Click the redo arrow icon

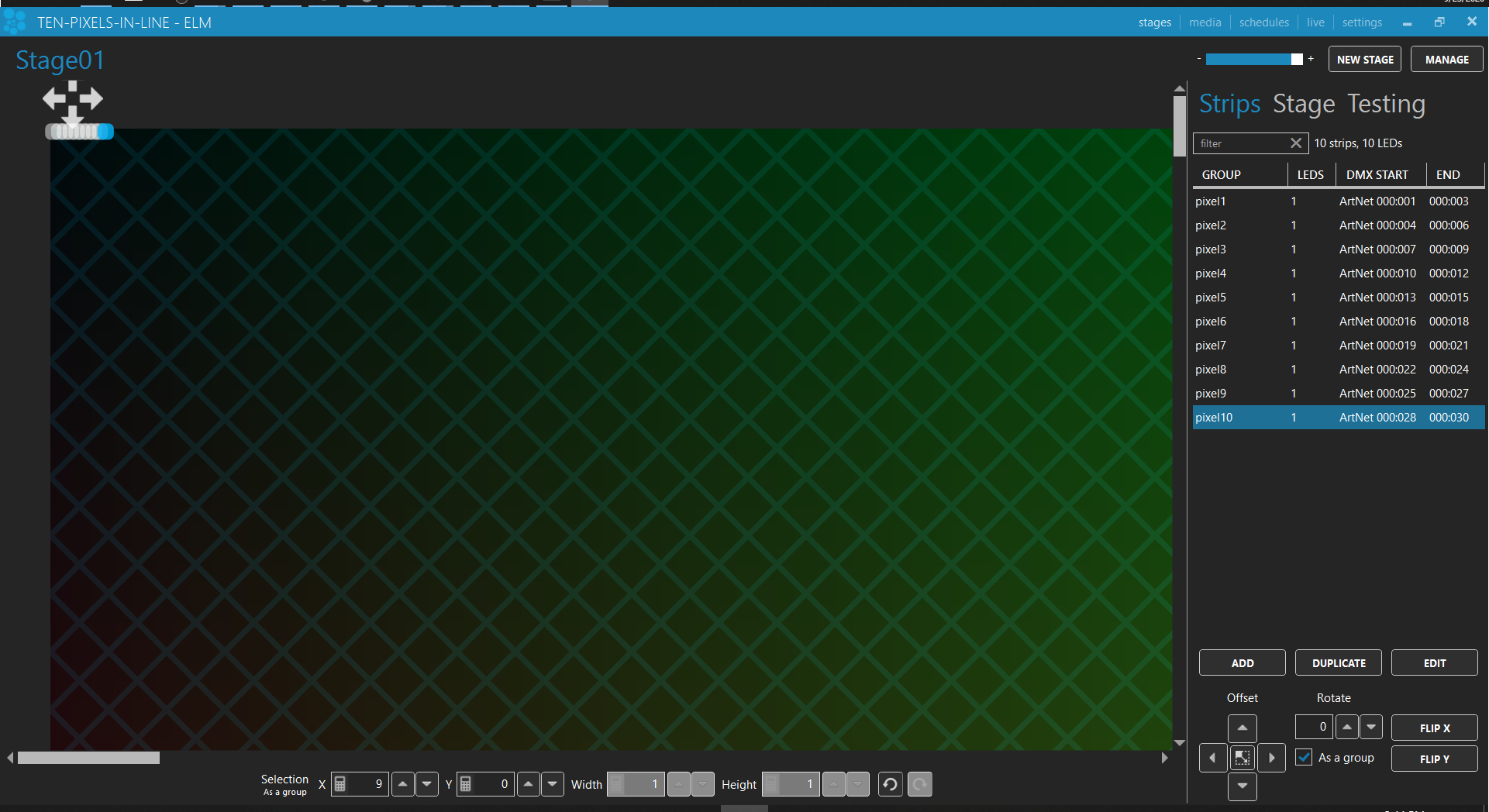(x=919, y=784)
